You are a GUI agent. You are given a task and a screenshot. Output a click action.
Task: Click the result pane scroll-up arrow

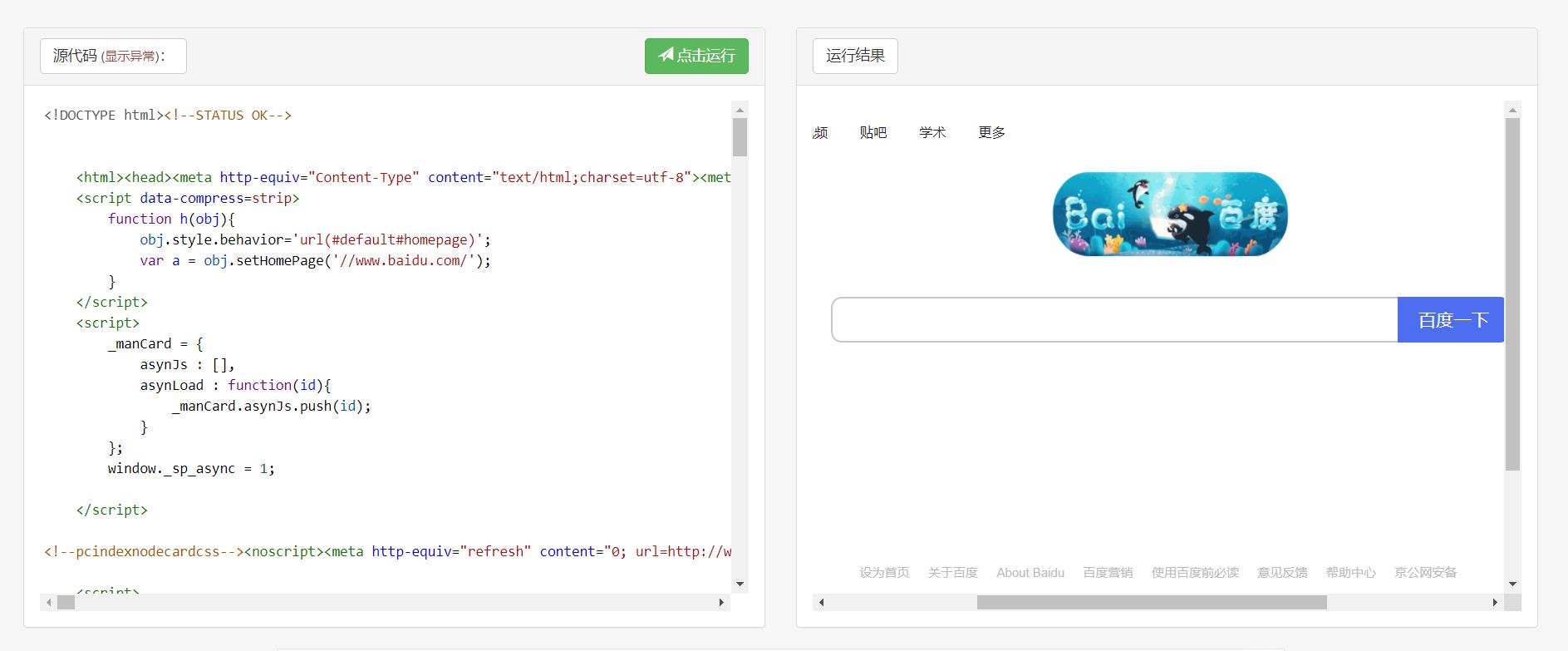click(1512, 110)
